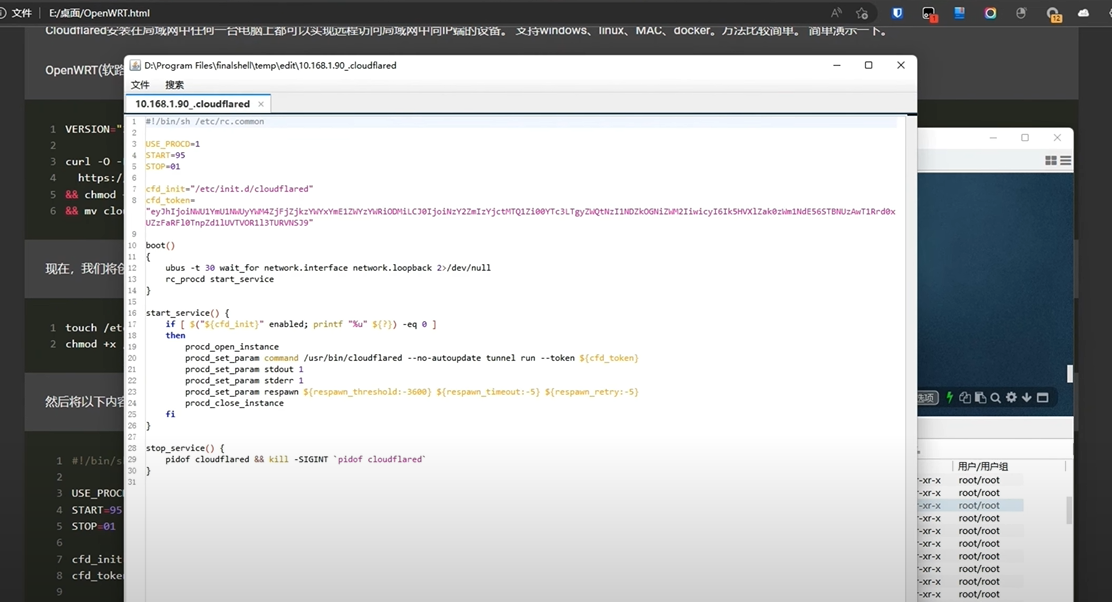
Task: Maximize the FinalShell window behind
Action: point(1025,138)
